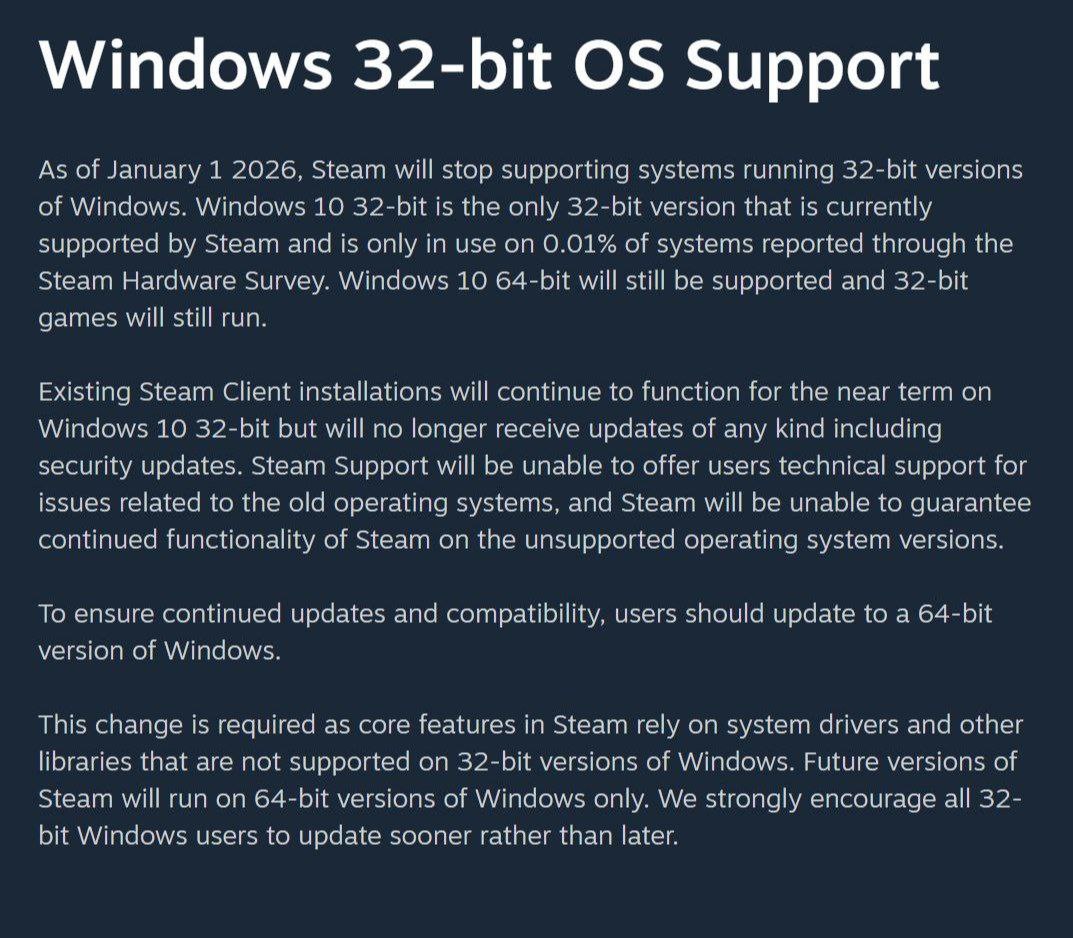Click the "January 1 2026" date text

(x=205, y=170)
